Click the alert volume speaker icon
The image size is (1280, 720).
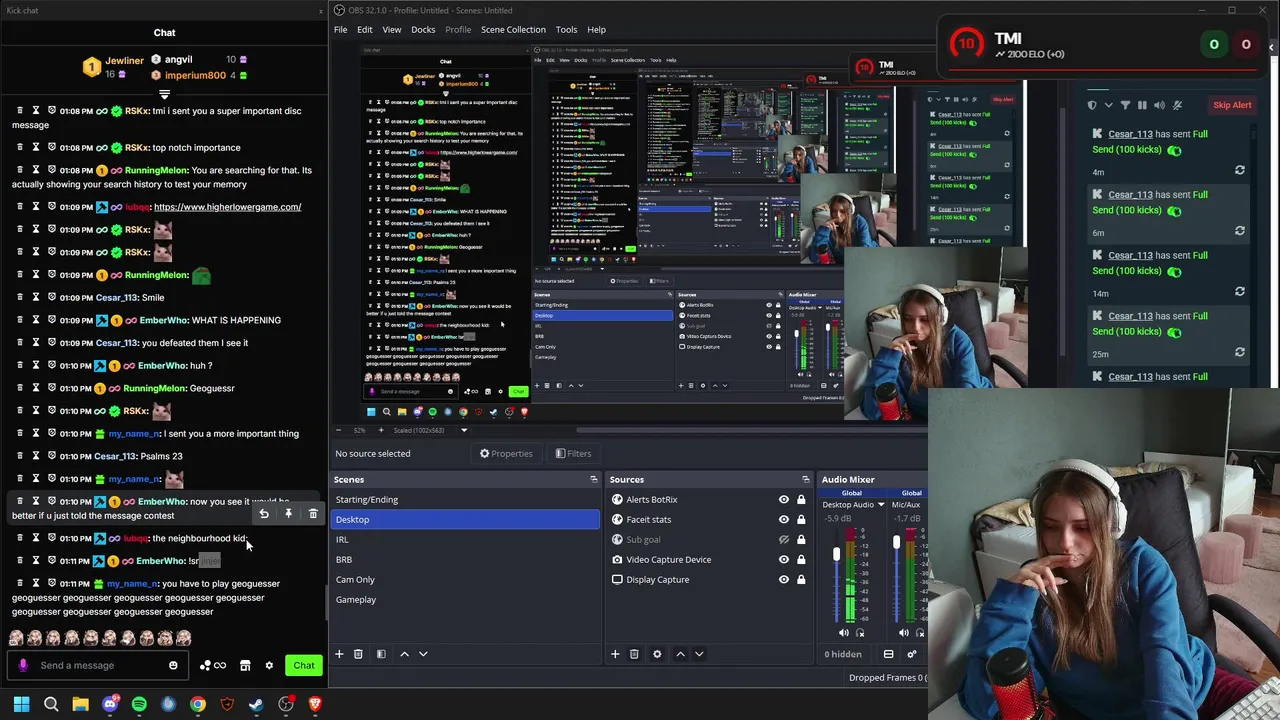pos(1159,105)
